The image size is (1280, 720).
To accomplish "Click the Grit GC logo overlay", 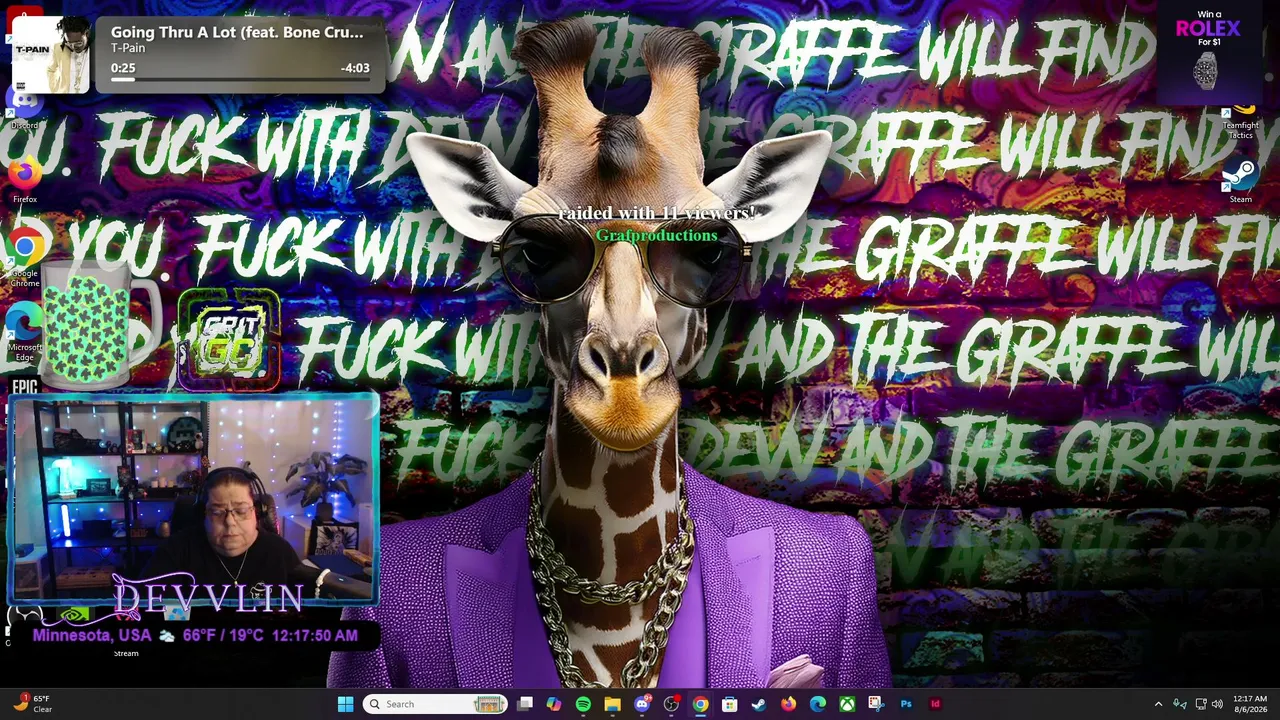I will tap(229, 340).
